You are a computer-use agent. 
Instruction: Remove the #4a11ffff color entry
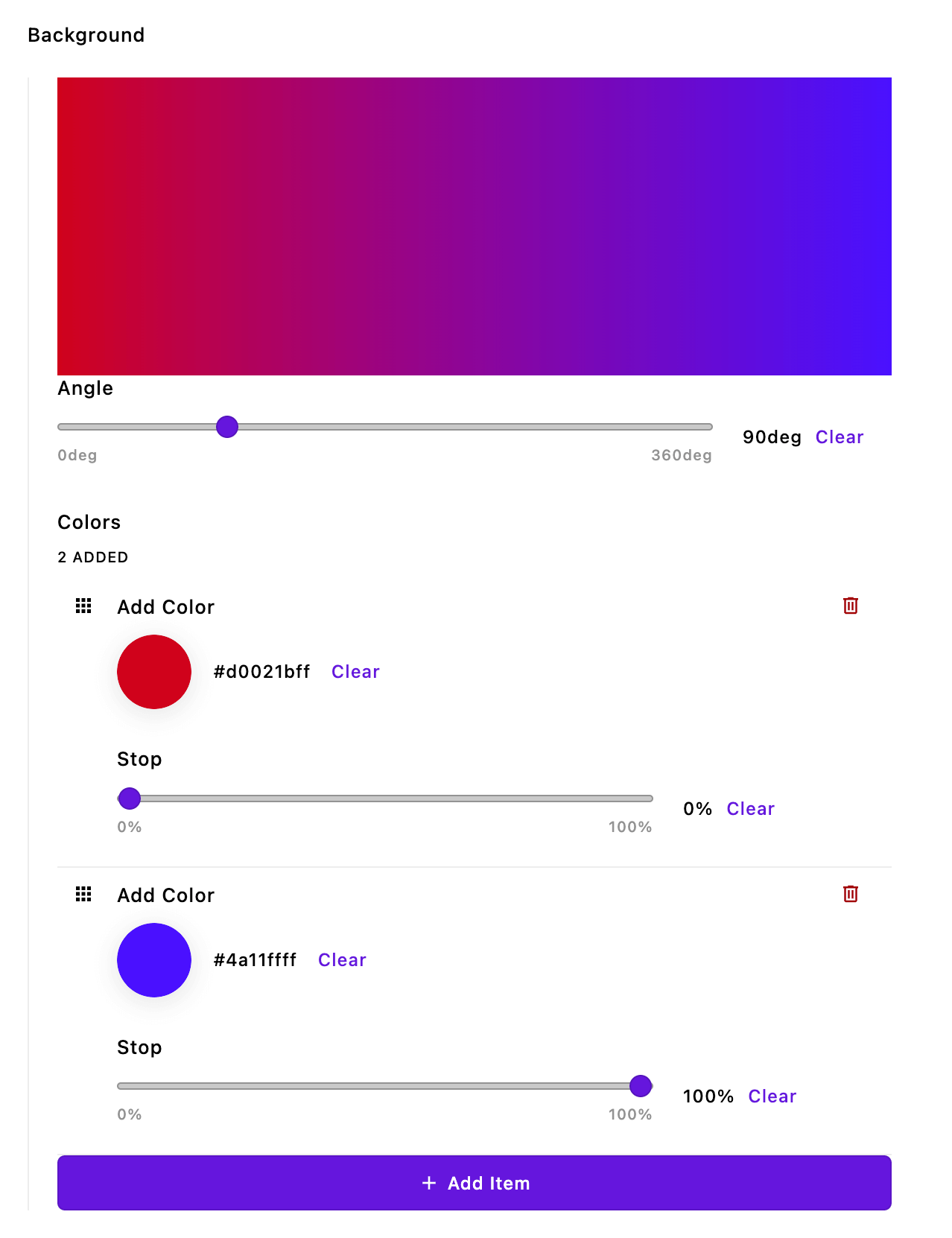pyautogui.click(x=850, y=894)
